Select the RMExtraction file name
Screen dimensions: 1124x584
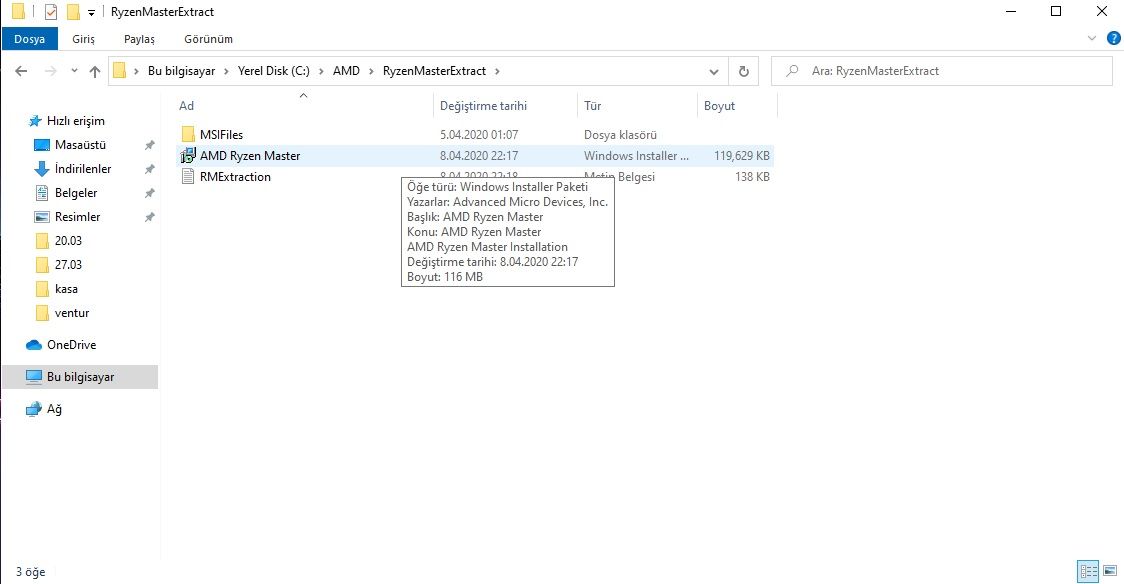pyautogui.click(x=235, y=176)
